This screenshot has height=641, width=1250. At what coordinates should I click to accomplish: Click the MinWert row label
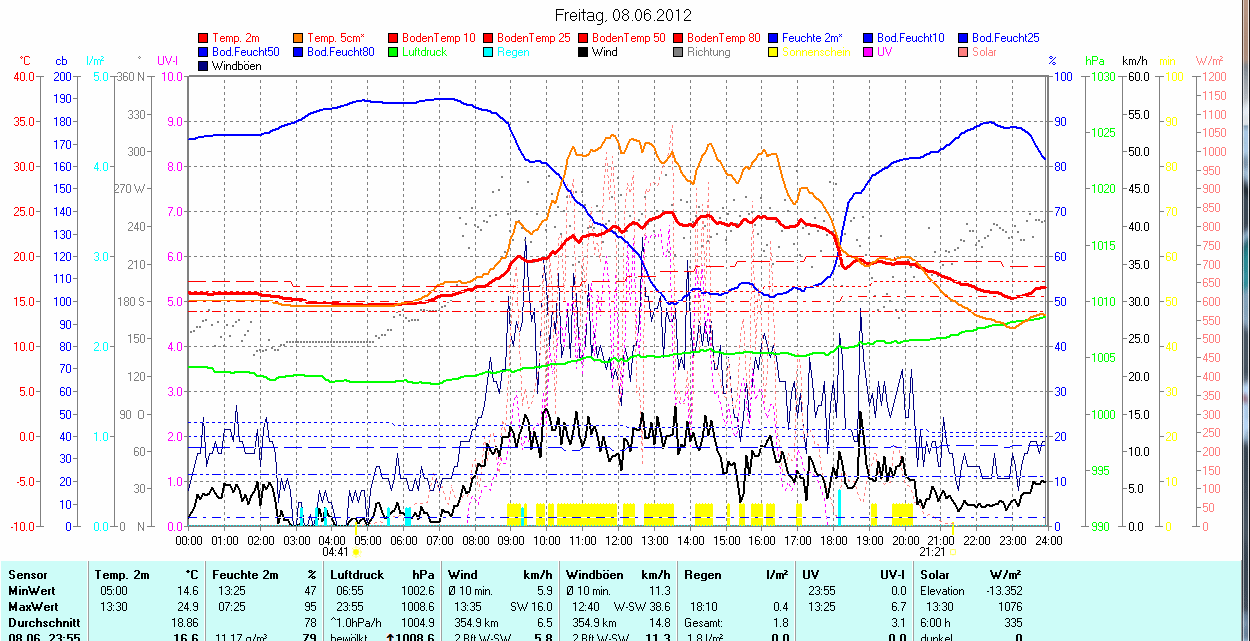coord(30,591)
